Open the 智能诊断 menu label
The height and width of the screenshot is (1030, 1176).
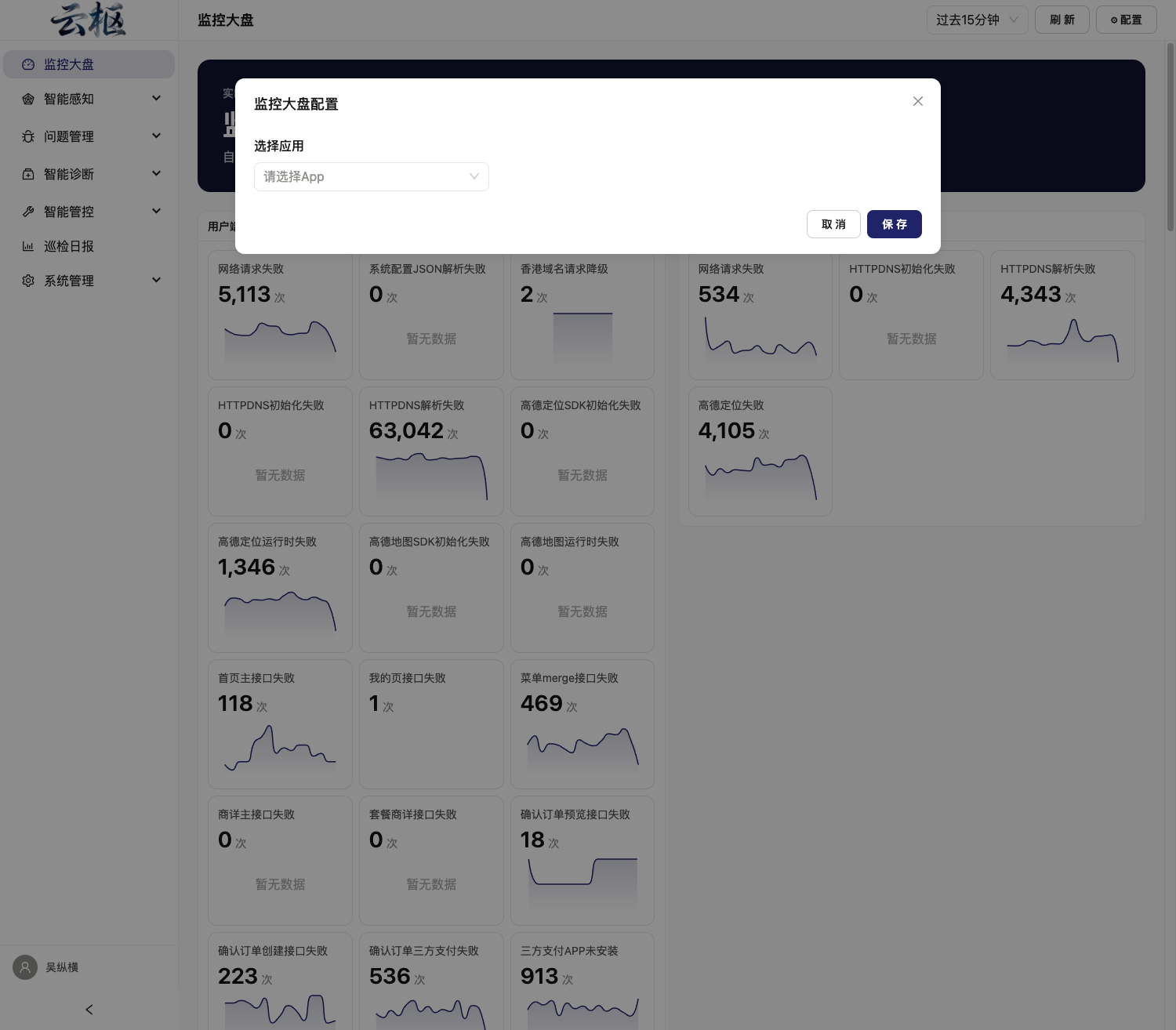pos(69,174)
